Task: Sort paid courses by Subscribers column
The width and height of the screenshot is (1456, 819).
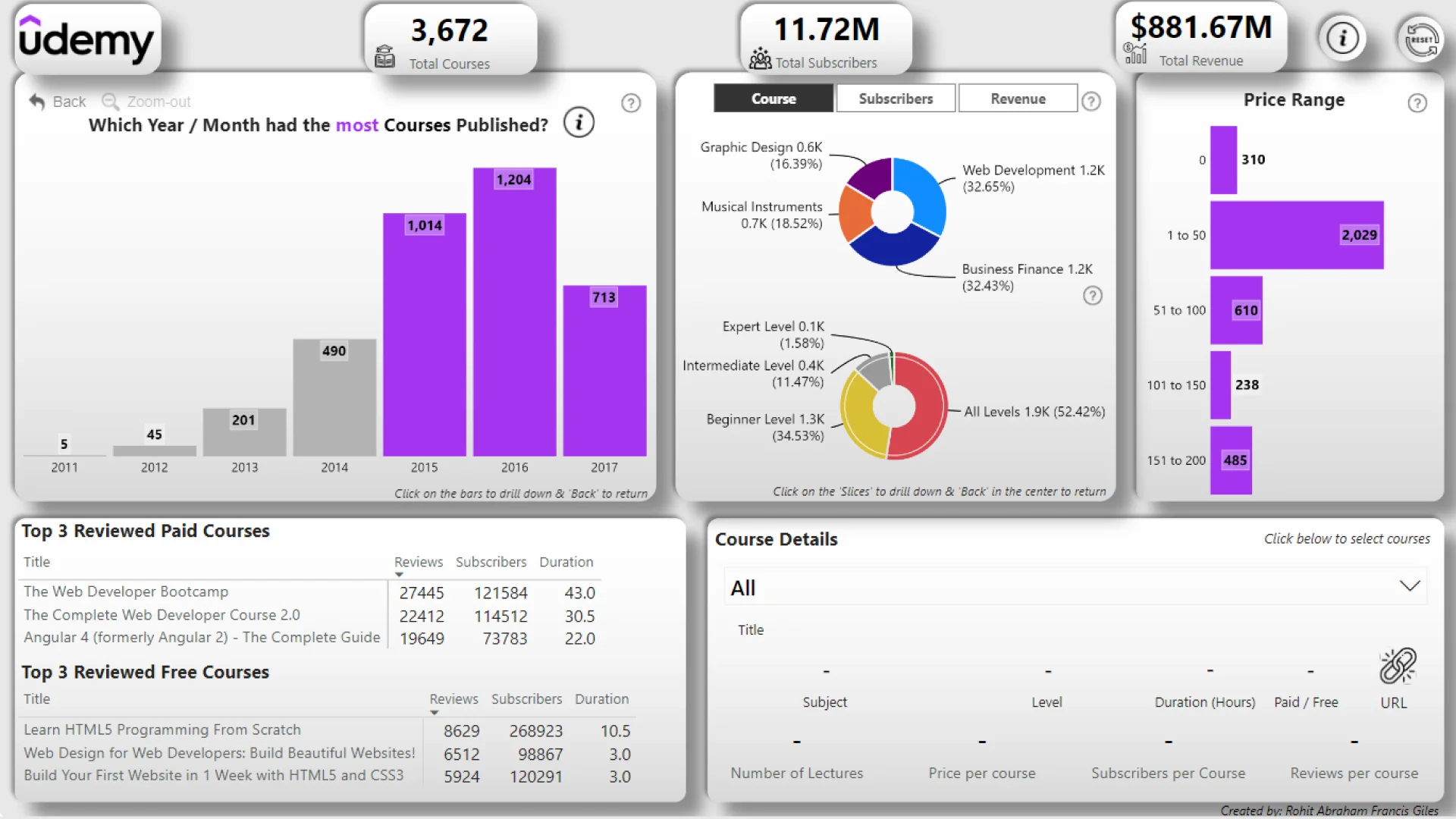Action: point(491,562)
